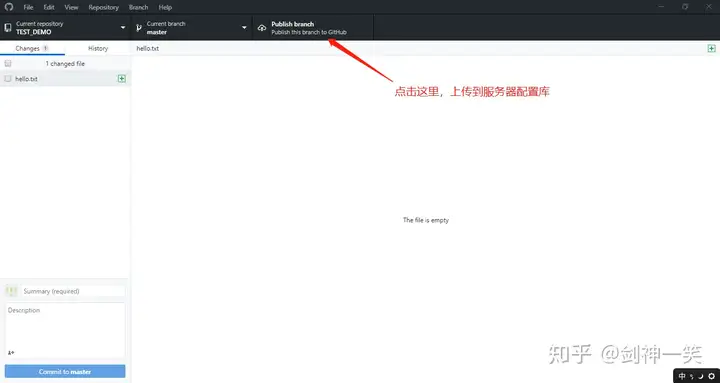Image resolution: width=720 pixels, height=383 pixels.
Task: Click the IME punctuation mode icon
Action: 692,377
